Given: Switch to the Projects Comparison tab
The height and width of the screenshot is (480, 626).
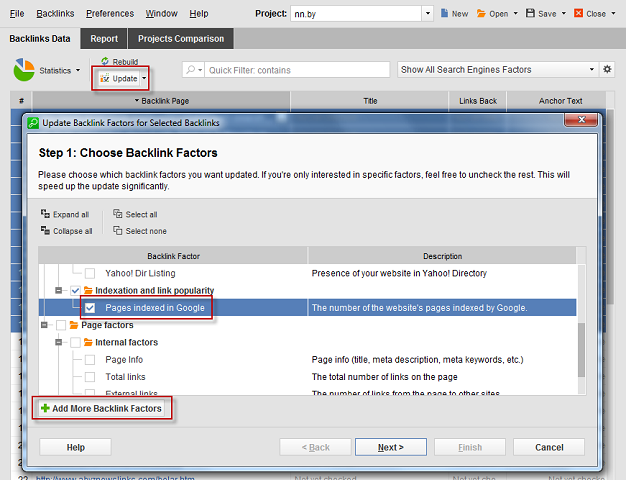Looking at the screenshot, I should [181, 39].
